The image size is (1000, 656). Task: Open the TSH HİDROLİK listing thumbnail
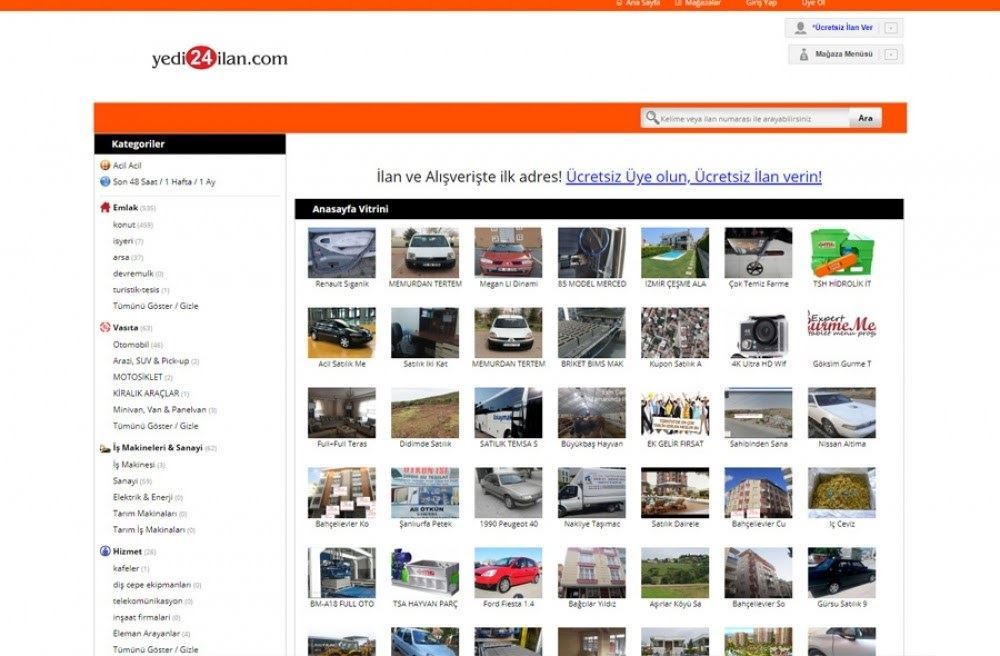[842, 253]
